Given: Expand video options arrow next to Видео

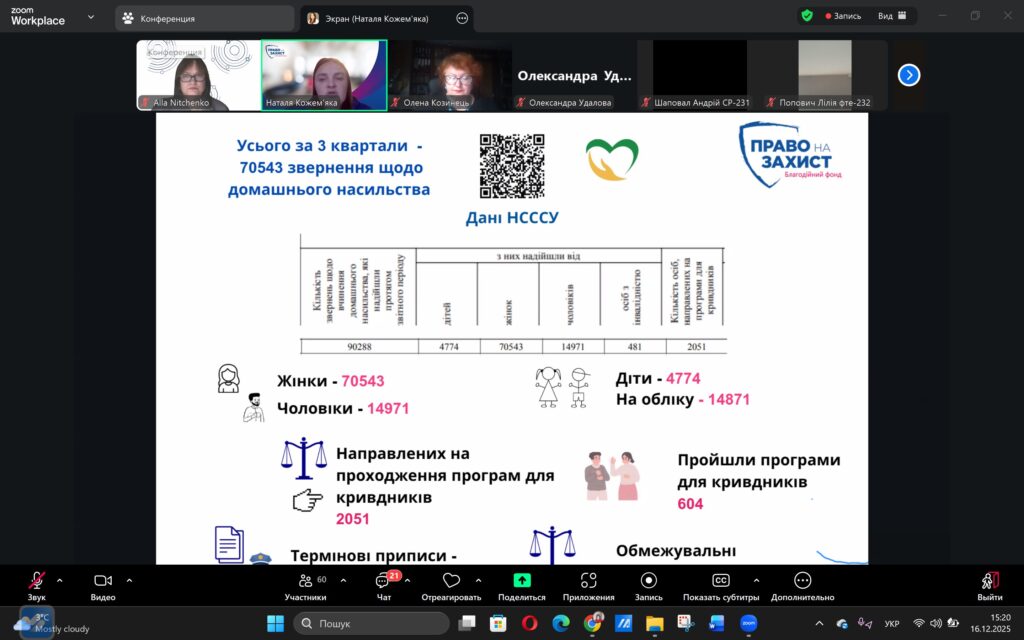Looking at the screenshot, I should pos(129,580).
